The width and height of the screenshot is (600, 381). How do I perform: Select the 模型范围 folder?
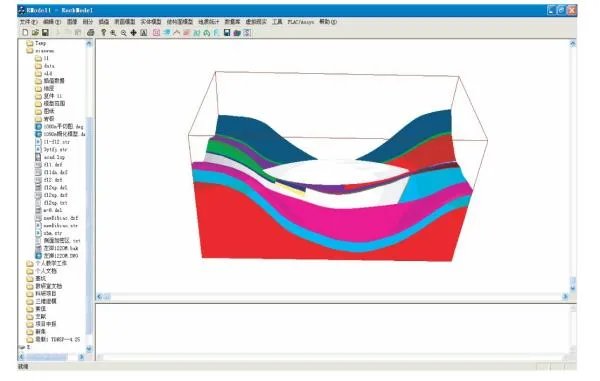(x=50, y=104)
